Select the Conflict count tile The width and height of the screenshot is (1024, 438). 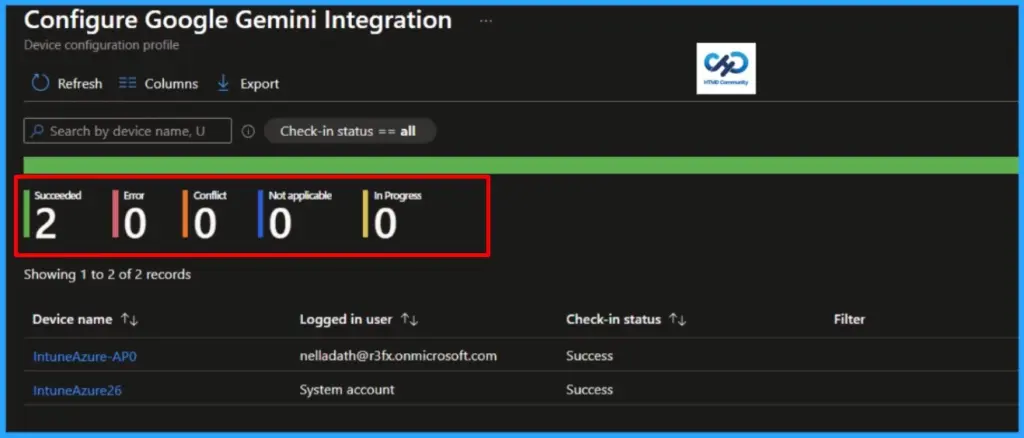coord(204,214)
